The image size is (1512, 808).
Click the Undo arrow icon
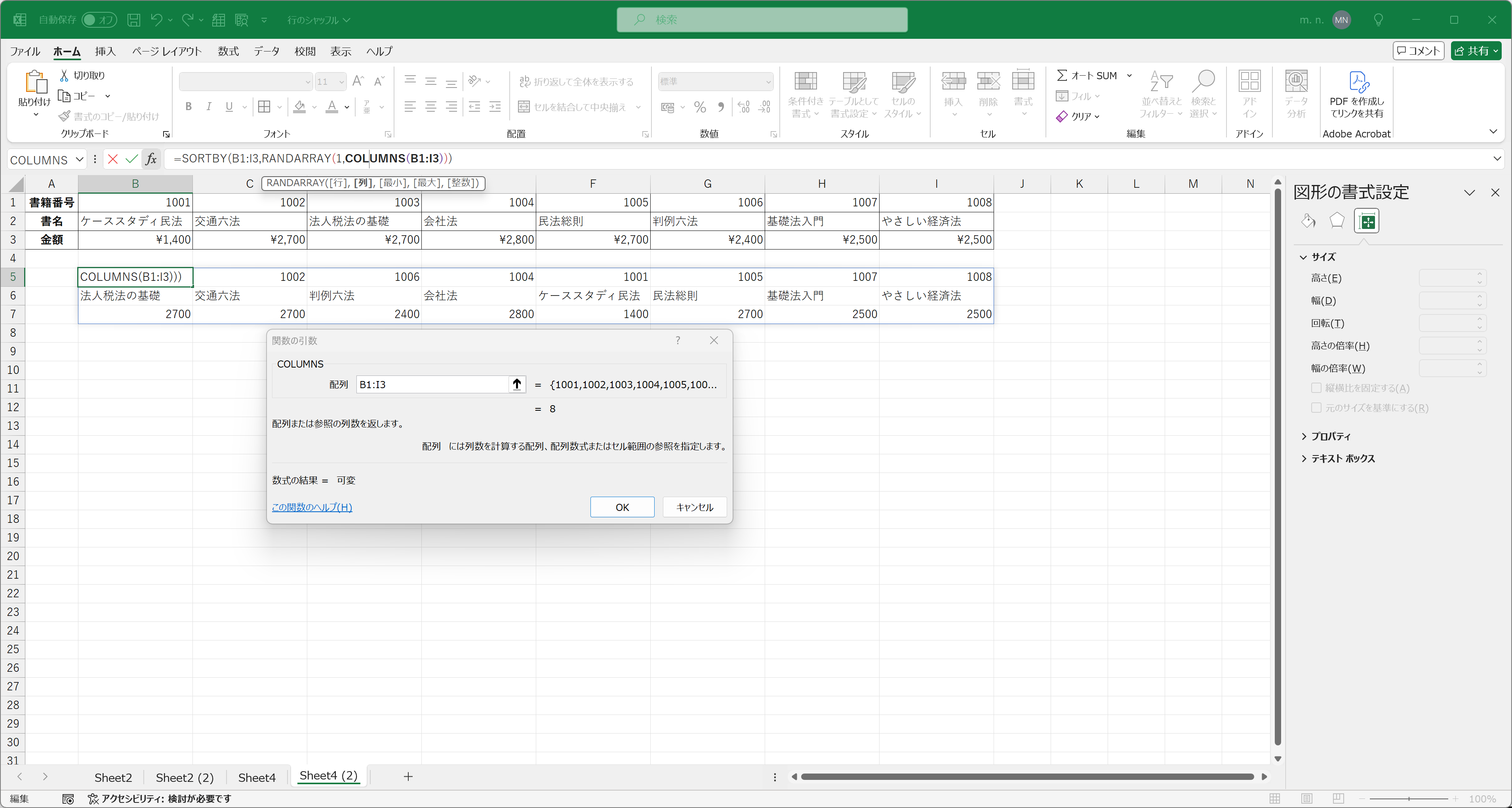pyautogui.click(x=156, y=19)
